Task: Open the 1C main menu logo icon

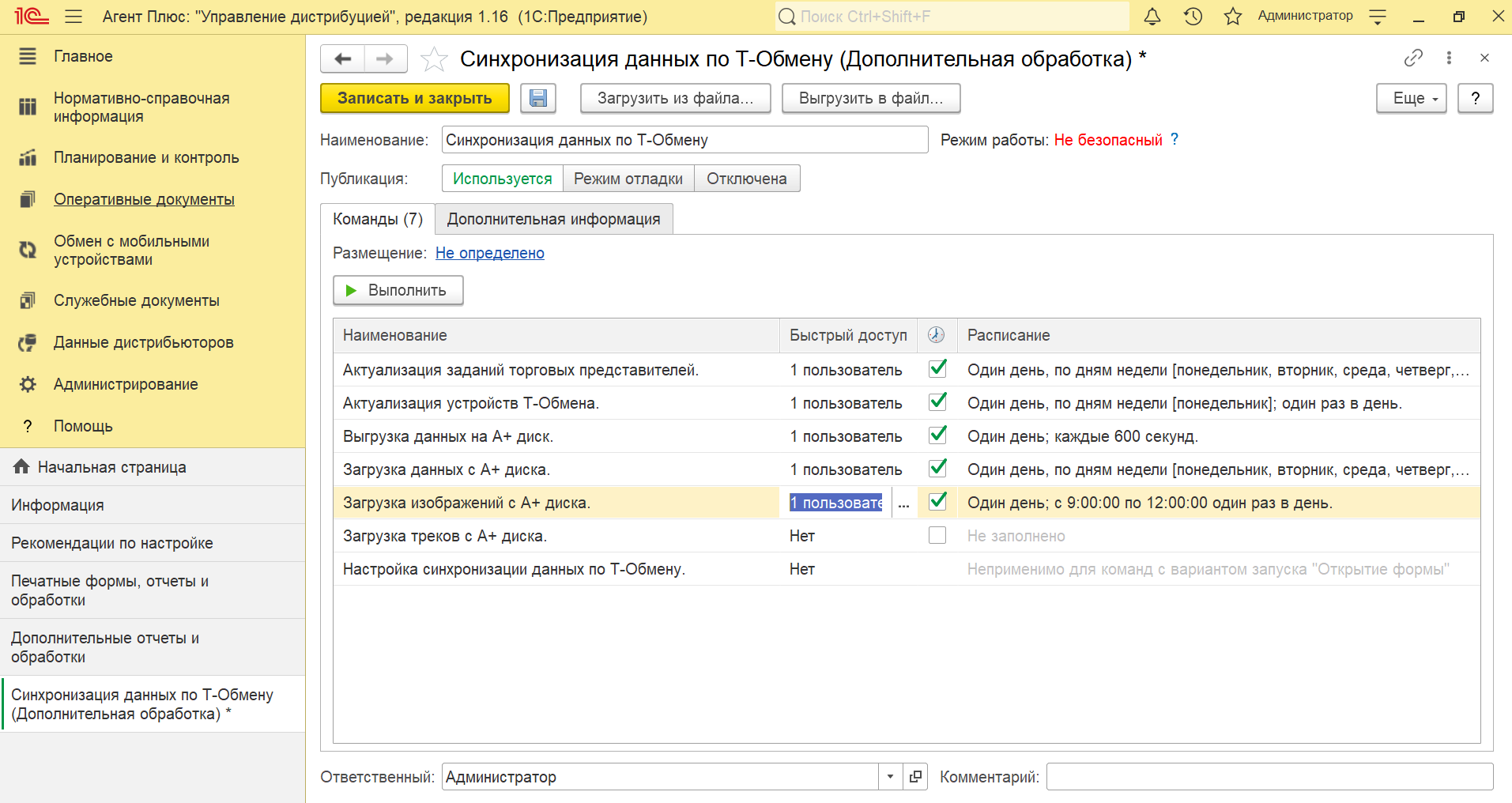Action: [x=32, y=16]
